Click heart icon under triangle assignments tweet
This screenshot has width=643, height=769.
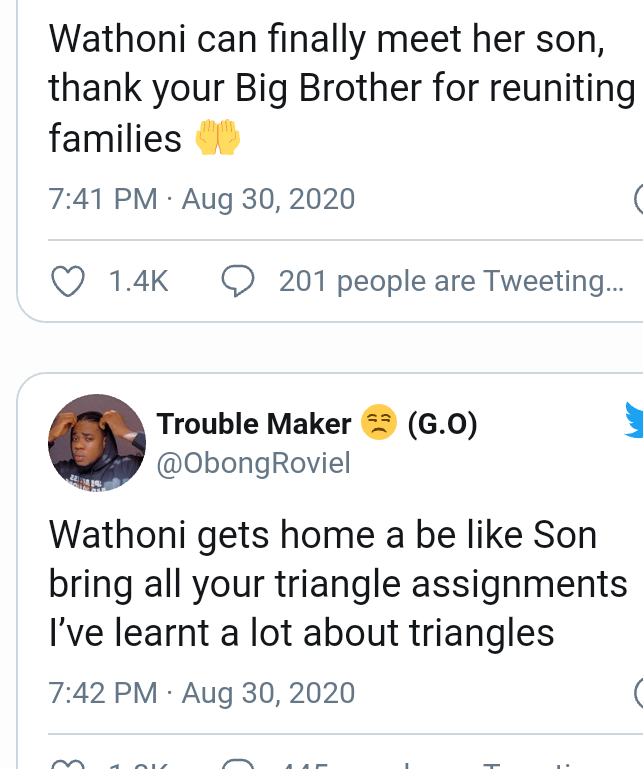click(x=67, y=764)
